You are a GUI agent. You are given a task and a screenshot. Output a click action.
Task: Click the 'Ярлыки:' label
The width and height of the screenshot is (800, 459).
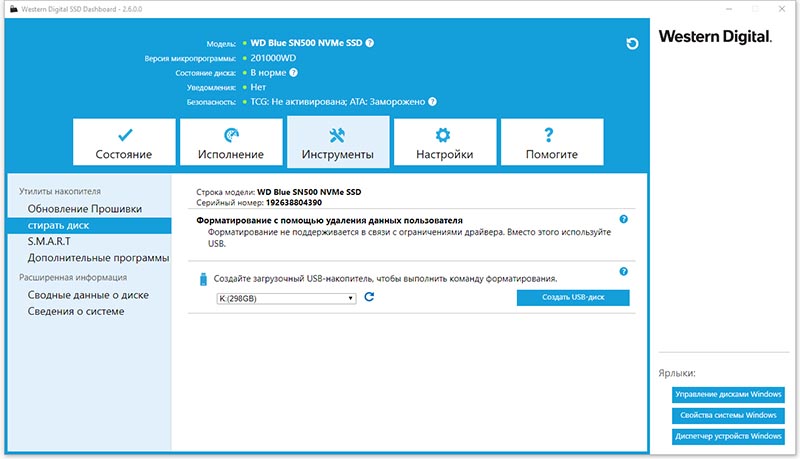tap(677, 373)
